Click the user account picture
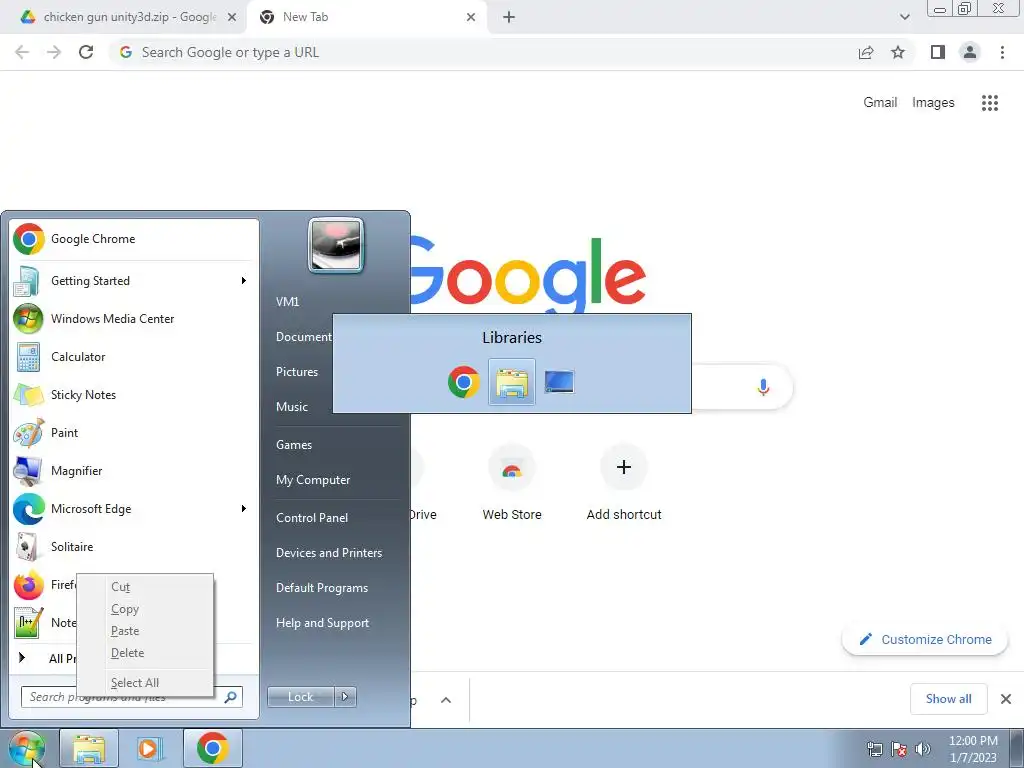This screenshot has width=1024, height=768. [x=336, y=245]
